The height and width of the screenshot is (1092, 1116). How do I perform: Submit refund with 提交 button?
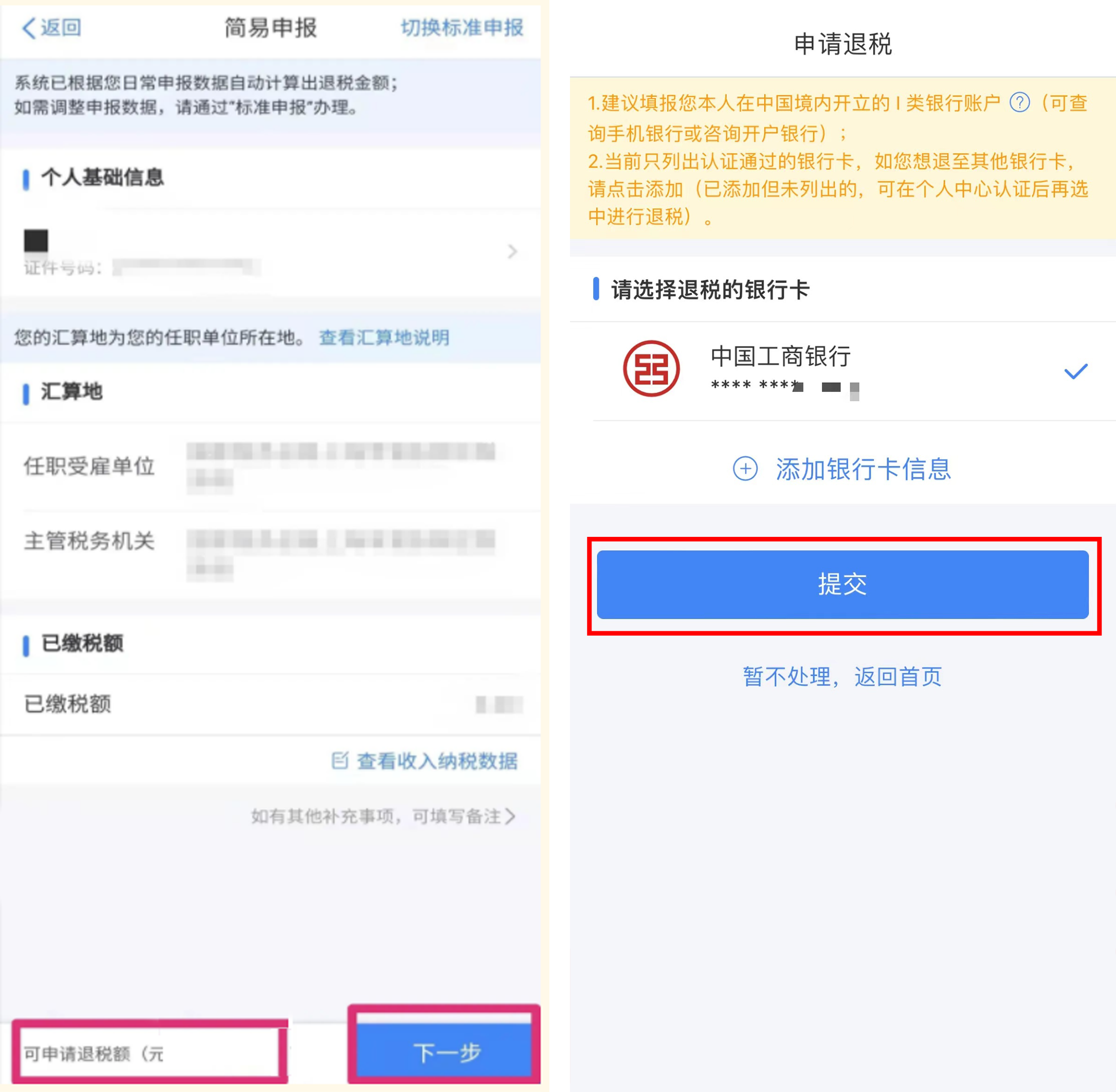(843, 584)
